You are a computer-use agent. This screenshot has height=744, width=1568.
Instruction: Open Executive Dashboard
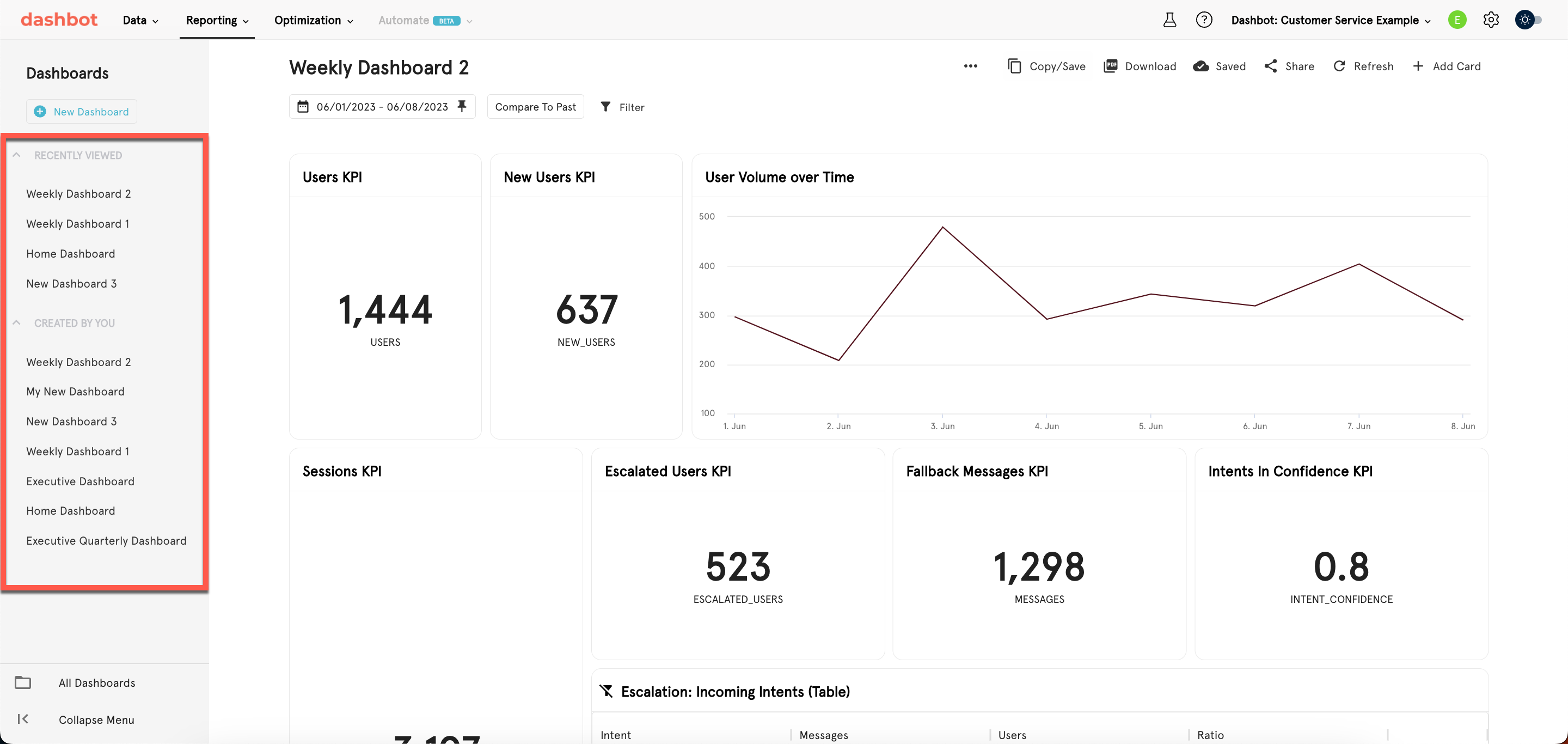[x=81, y=481]
